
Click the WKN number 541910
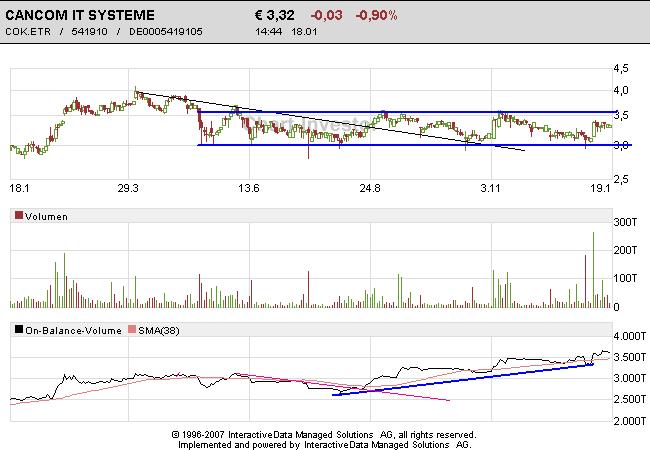click(x=89, y=31)
